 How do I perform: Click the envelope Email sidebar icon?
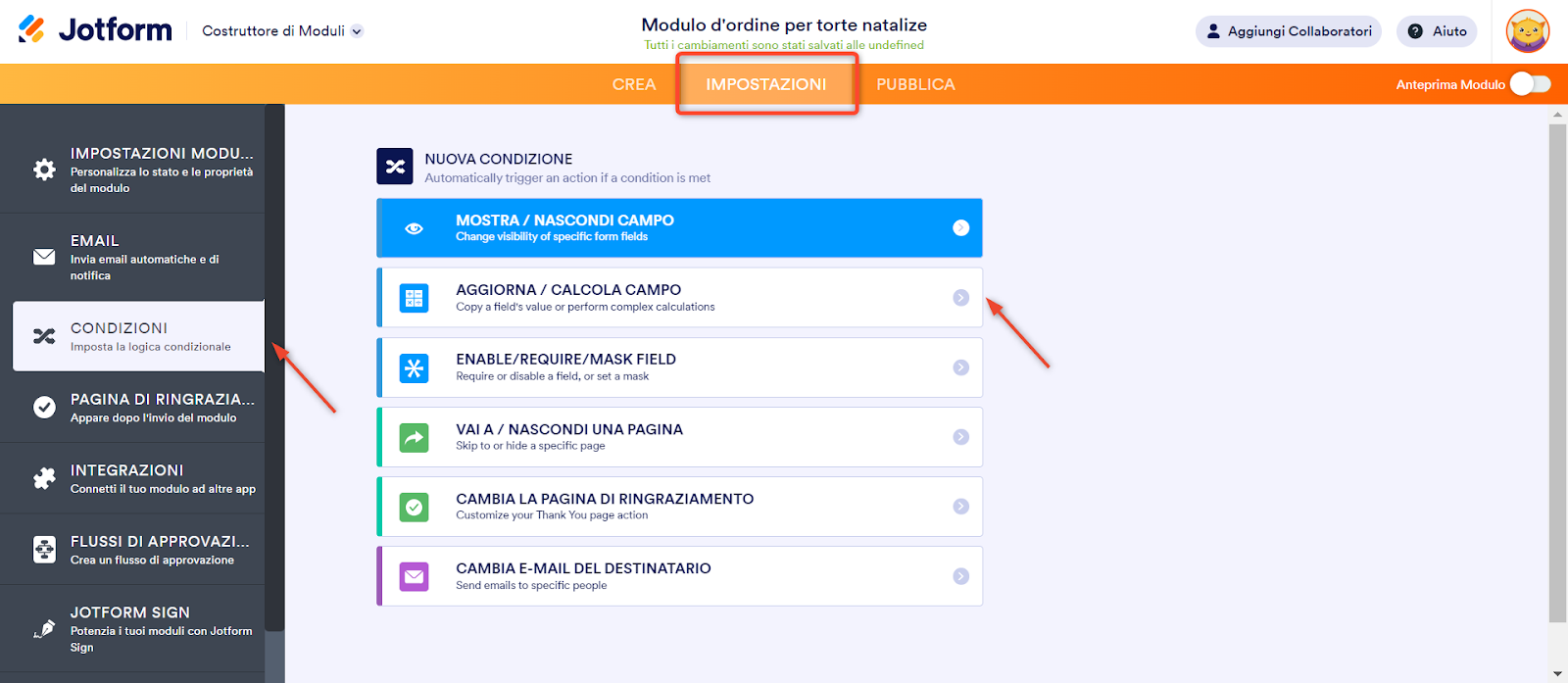pyautogui.click(x=44, y=257)
